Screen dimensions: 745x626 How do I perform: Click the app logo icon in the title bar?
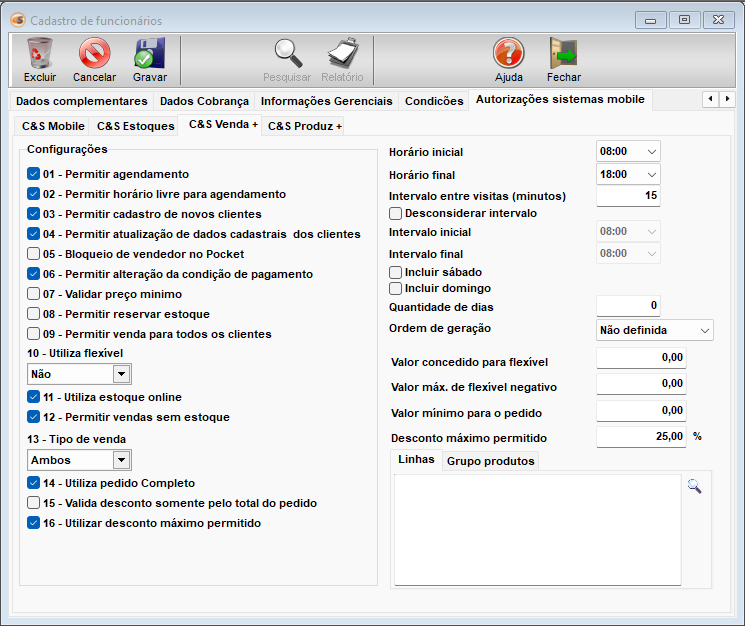point(18,20)
